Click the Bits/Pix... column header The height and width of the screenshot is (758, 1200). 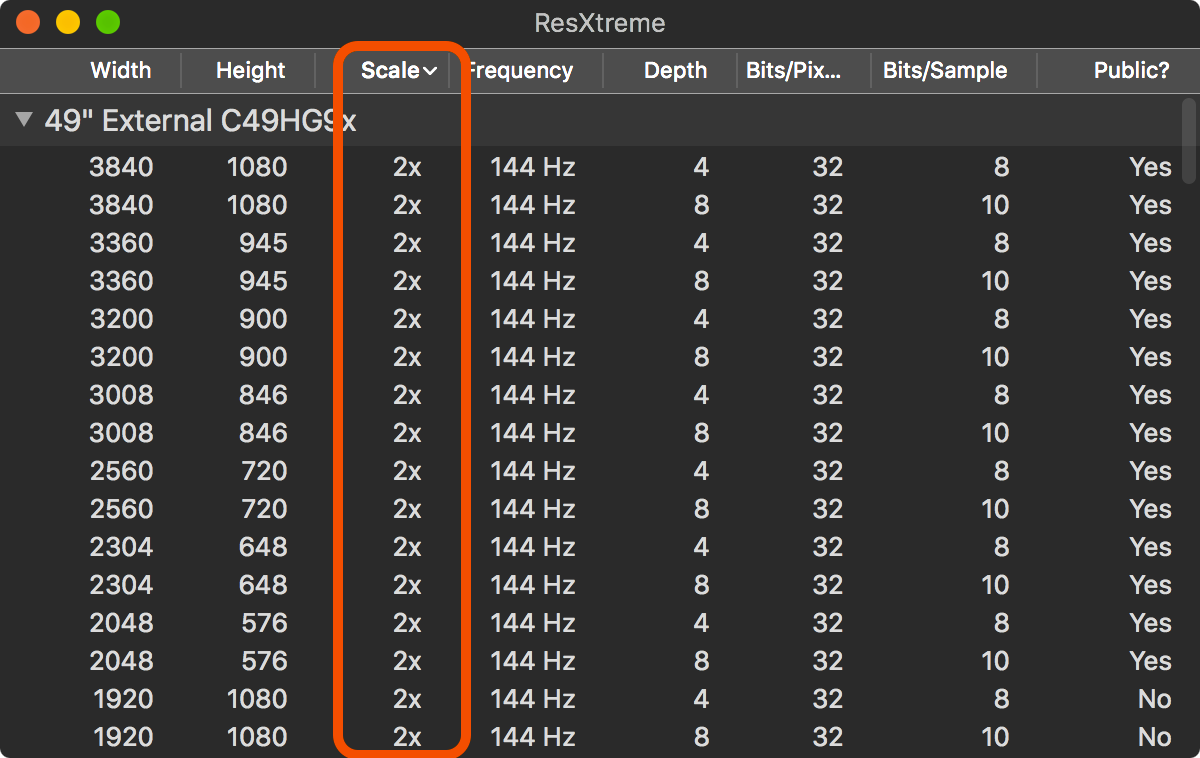(x=793, y=71)
